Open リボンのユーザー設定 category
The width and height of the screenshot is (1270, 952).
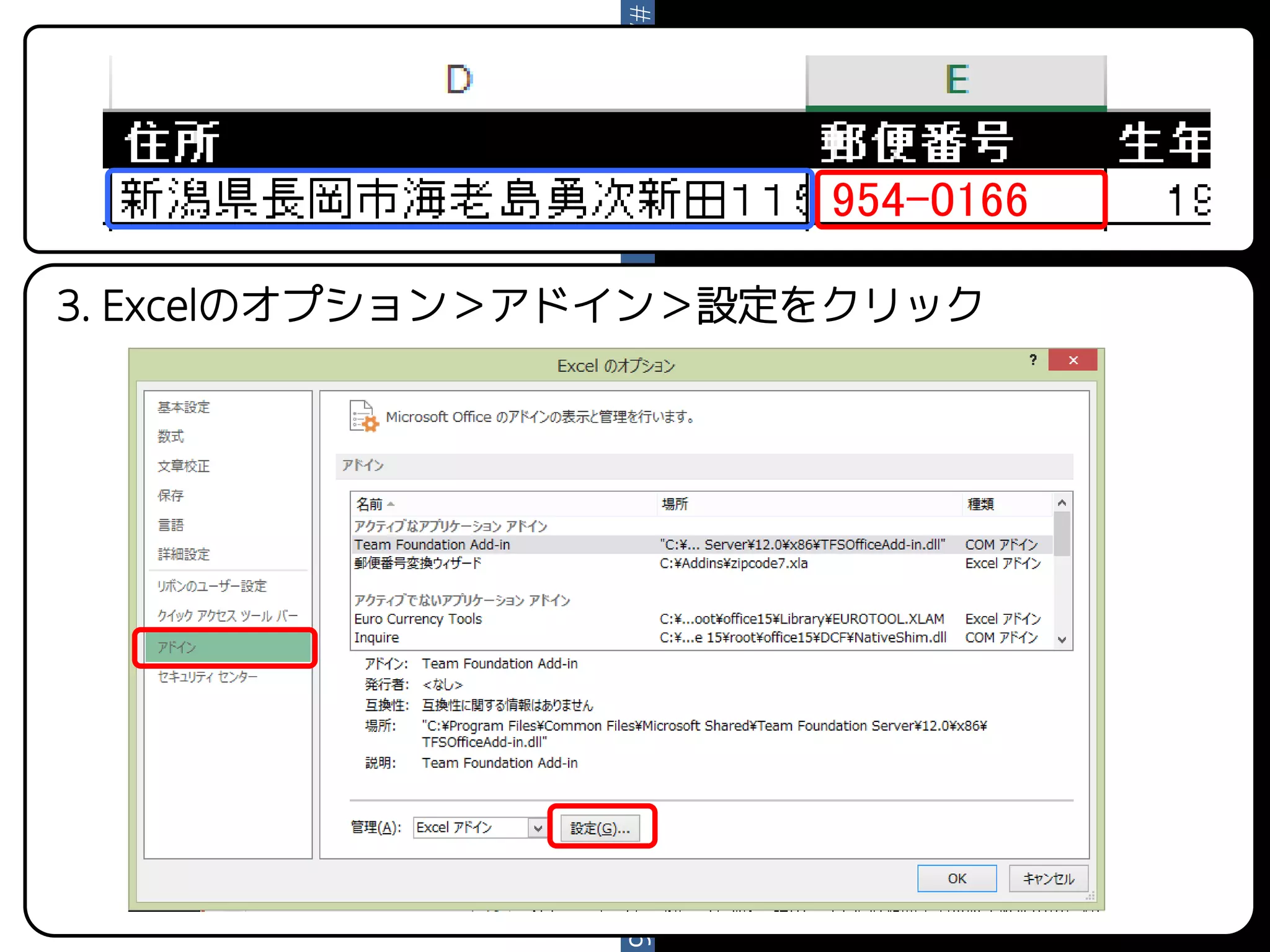pyautogui.click(x=211, y=586)
